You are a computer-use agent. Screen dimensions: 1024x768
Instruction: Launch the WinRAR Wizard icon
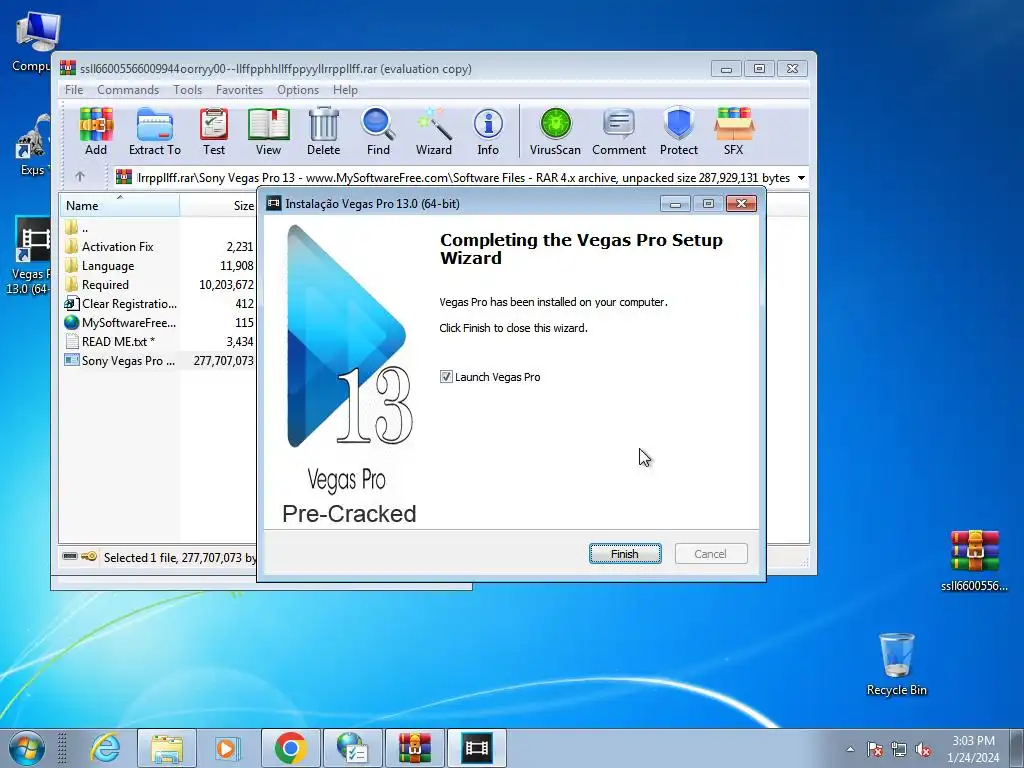pos(434,131)
